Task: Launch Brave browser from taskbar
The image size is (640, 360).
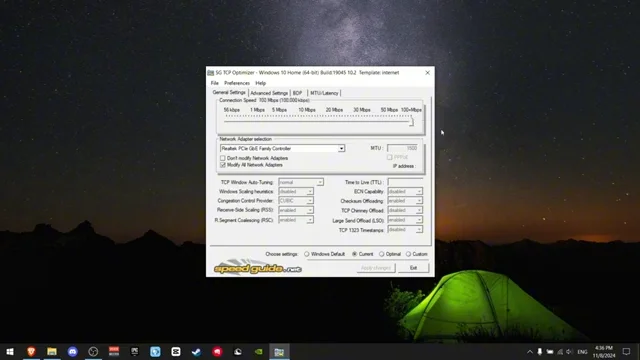Action: point(31,351)
